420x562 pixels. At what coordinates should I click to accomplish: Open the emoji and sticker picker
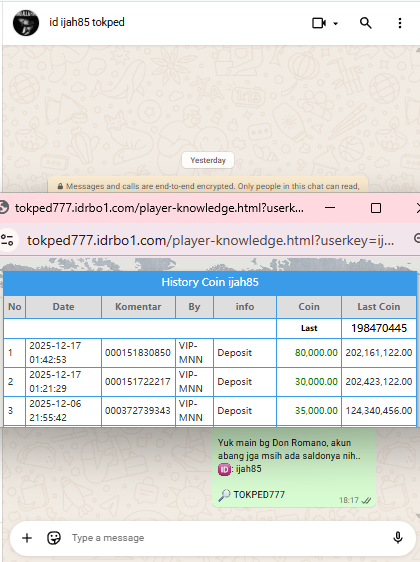coord(54,538)
